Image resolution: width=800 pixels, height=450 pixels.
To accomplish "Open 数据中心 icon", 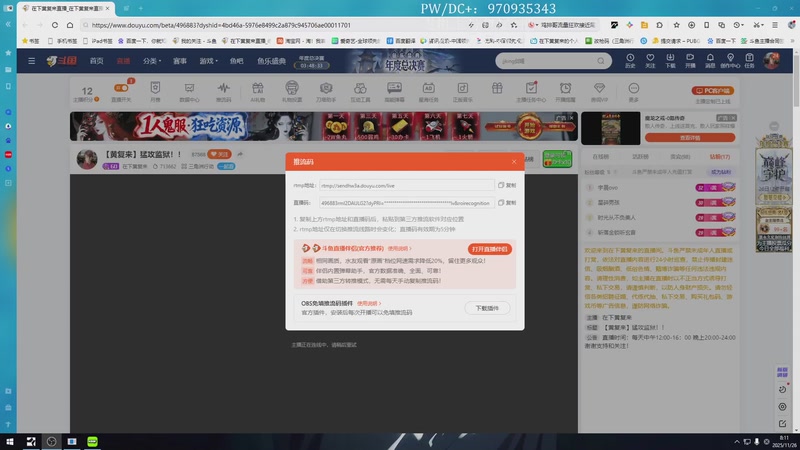I will coord(189,91).
